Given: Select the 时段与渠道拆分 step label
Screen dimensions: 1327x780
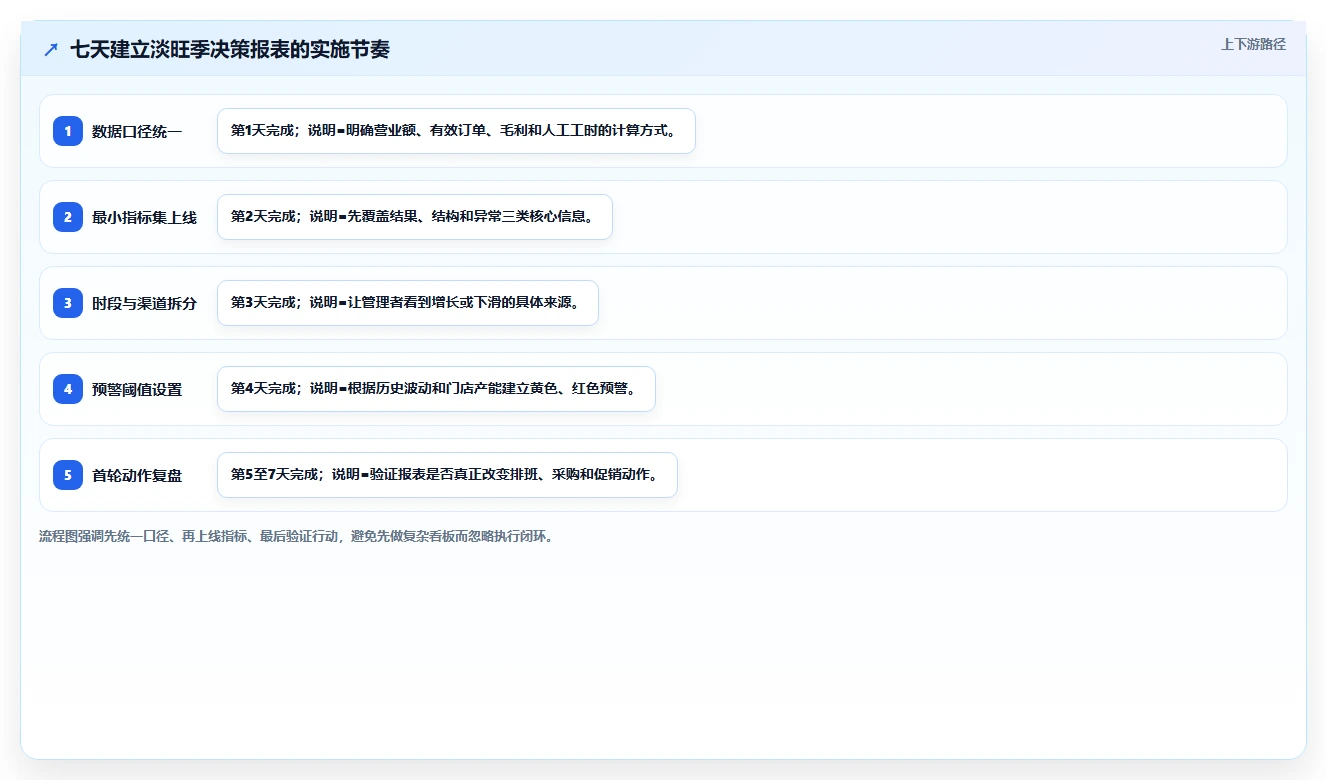Looking at the screenshot, I should [144, 303].
